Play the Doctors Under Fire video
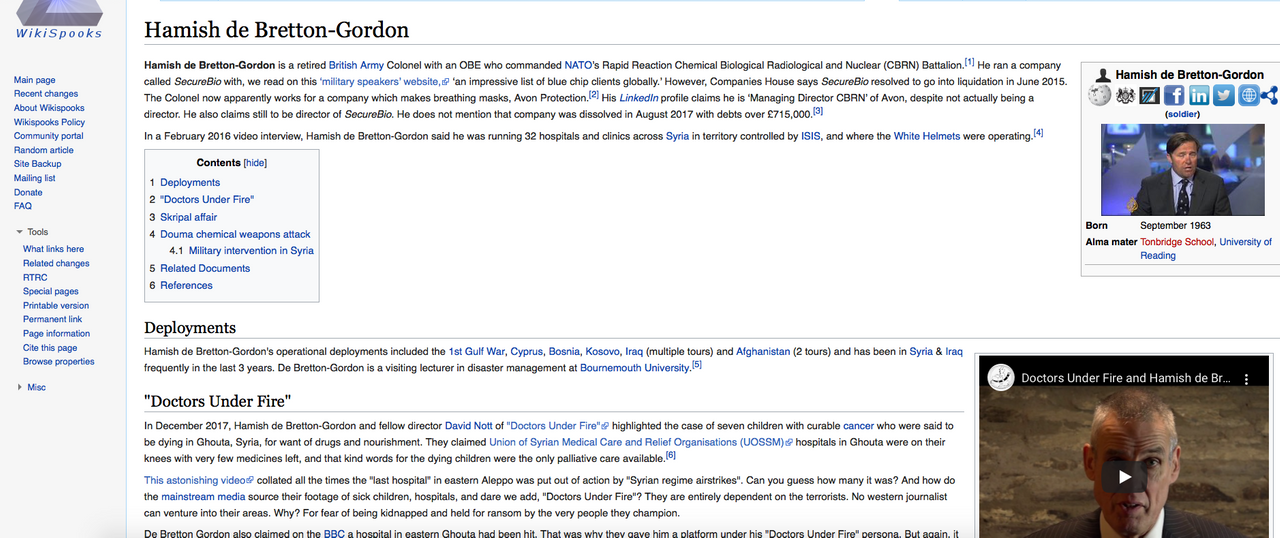Image resolution: width=1280 pixels, height=538 pixels. tap(1123, 476)
